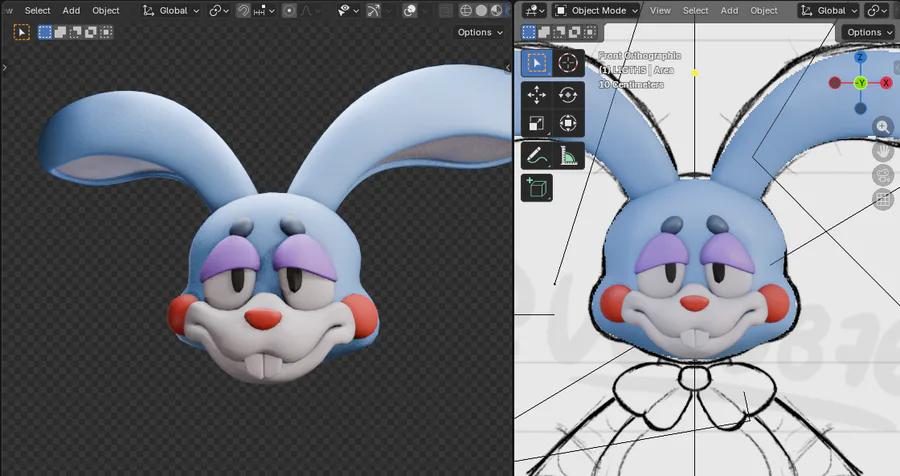Choose Intersect selection mode in left viewport

(106, 32)
